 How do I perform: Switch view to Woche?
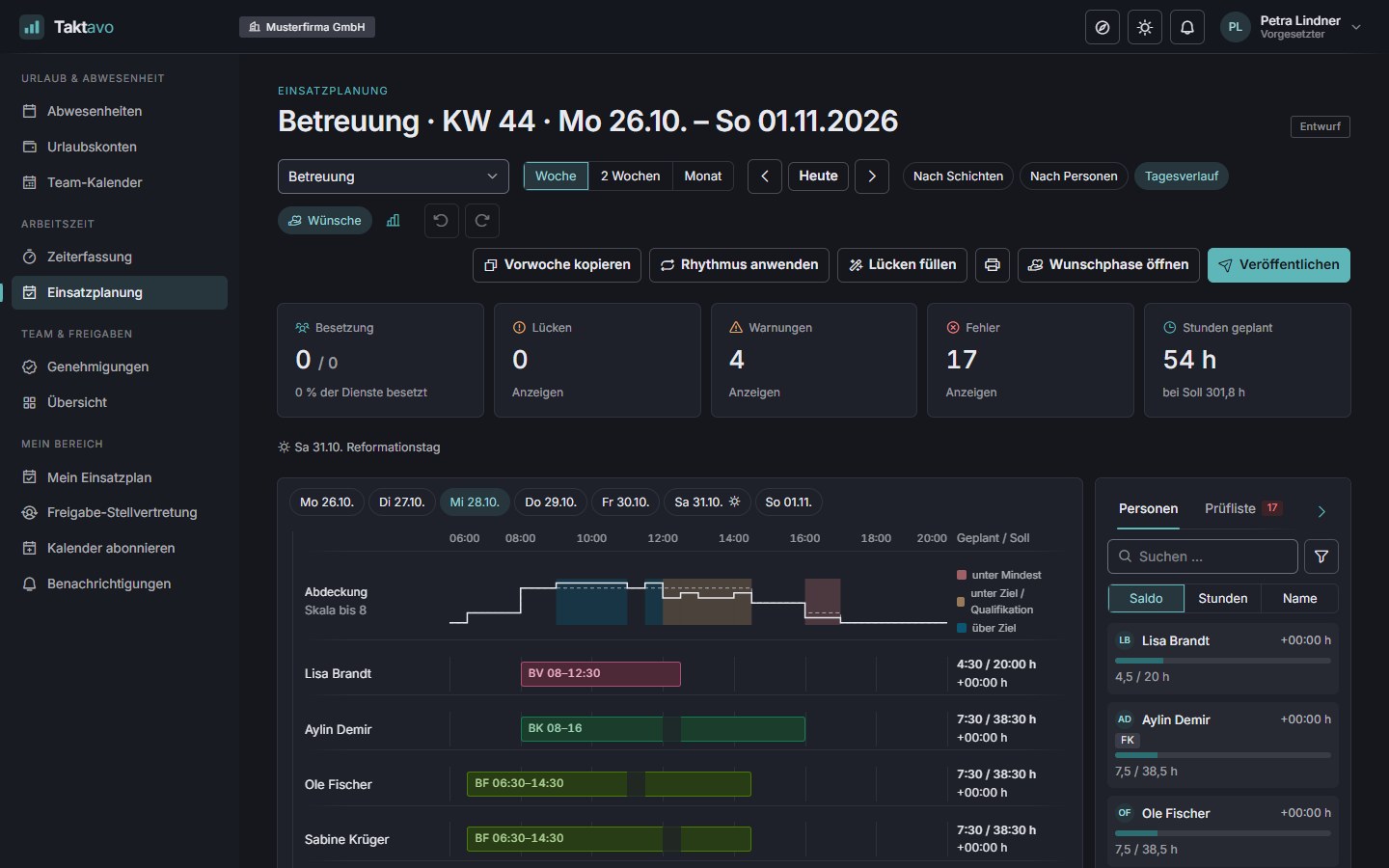pyautogui.click(x=556, y=176)
